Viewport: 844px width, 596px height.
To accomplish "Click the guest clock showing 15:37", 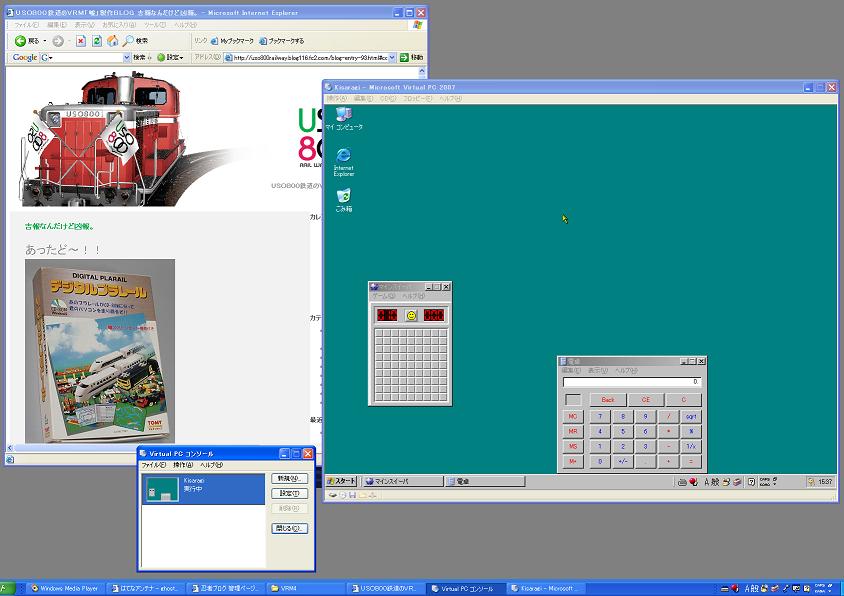I will tap(826, 482).
